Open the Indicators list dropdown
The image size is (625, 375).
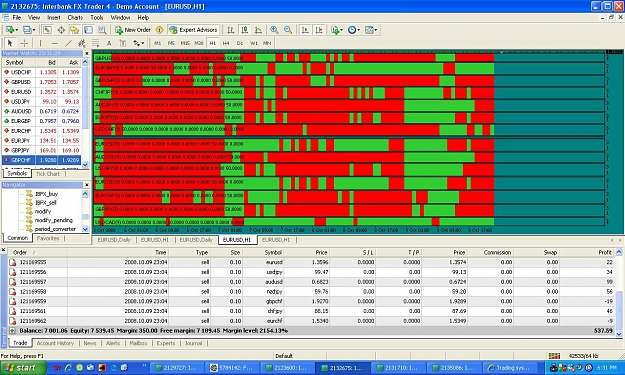[x=337, y=30]
